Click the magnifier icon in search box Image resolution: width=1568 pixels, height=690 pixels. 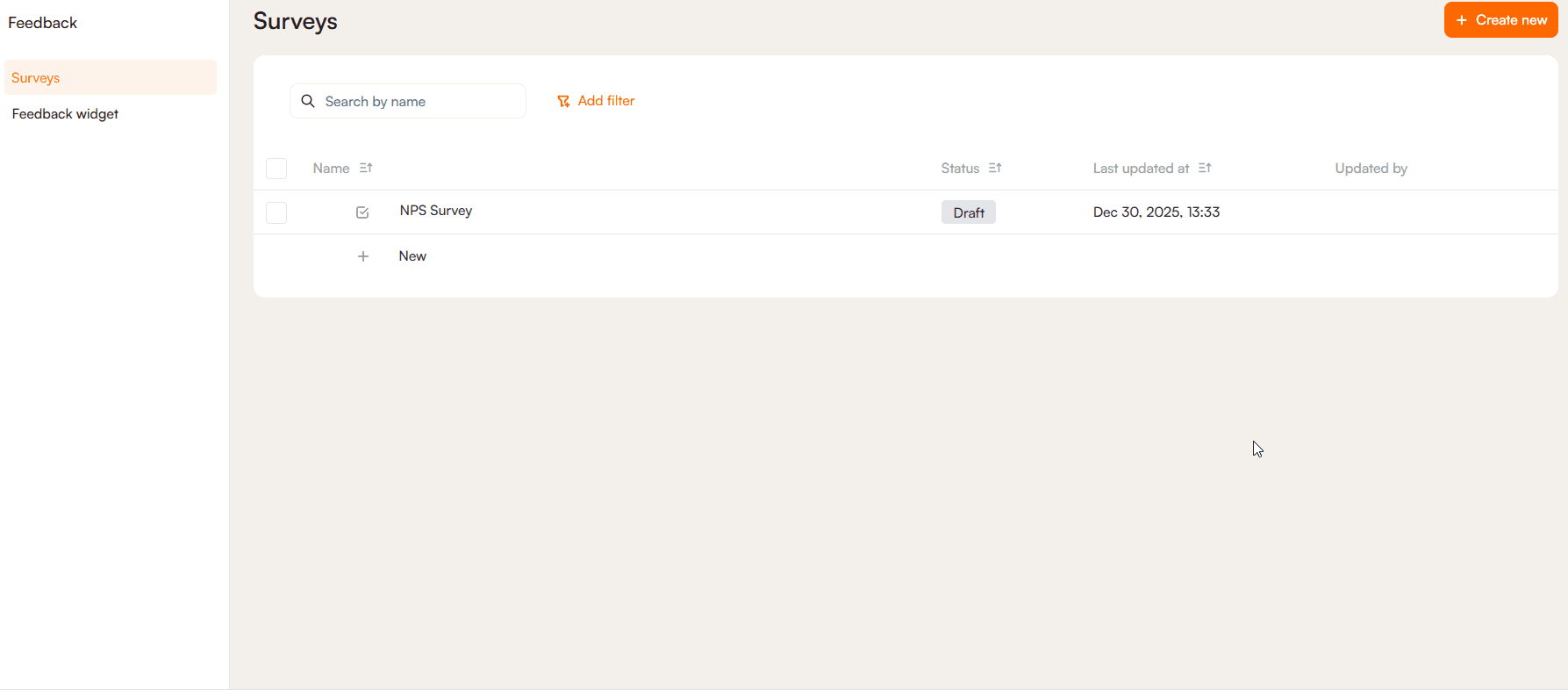(x=308, y=101)
